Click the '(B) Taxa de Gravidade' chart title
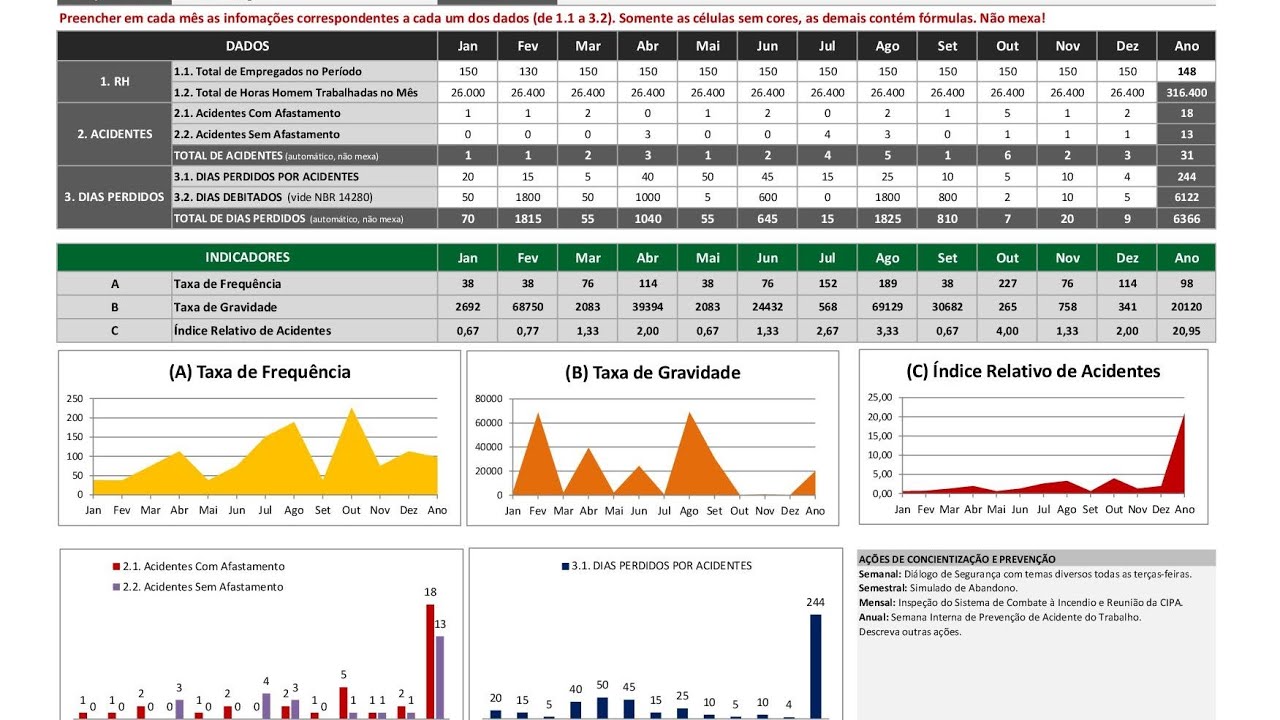Screen dimensions: 1280x720 [x=653, y=373]
